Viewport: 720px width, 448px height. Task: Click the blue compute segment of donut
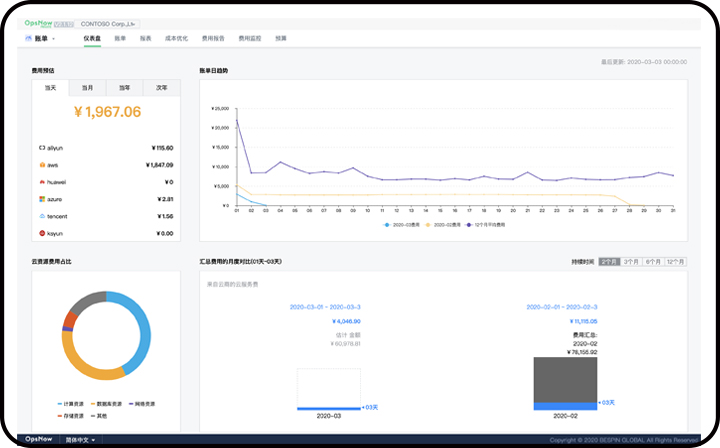point(143,330)
